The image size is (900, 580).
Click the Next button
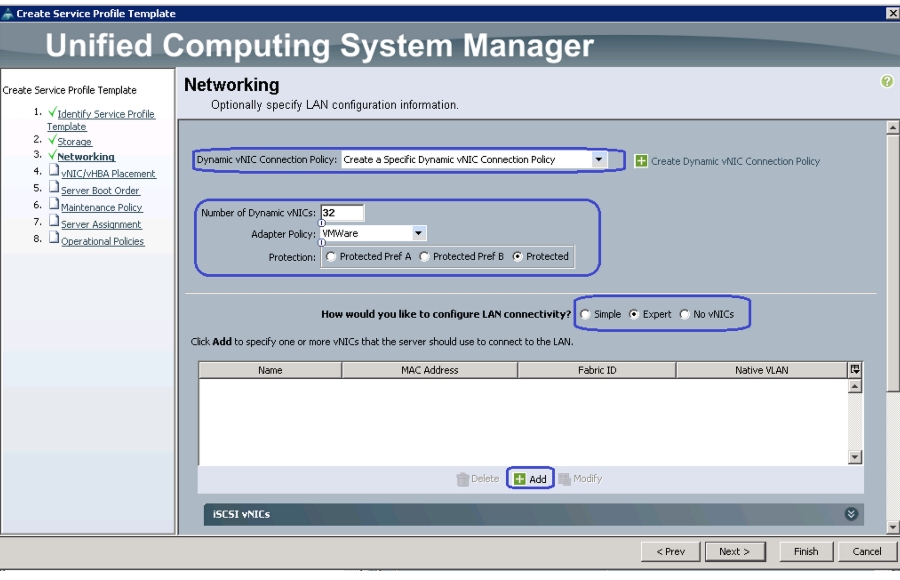pos(735,551)
